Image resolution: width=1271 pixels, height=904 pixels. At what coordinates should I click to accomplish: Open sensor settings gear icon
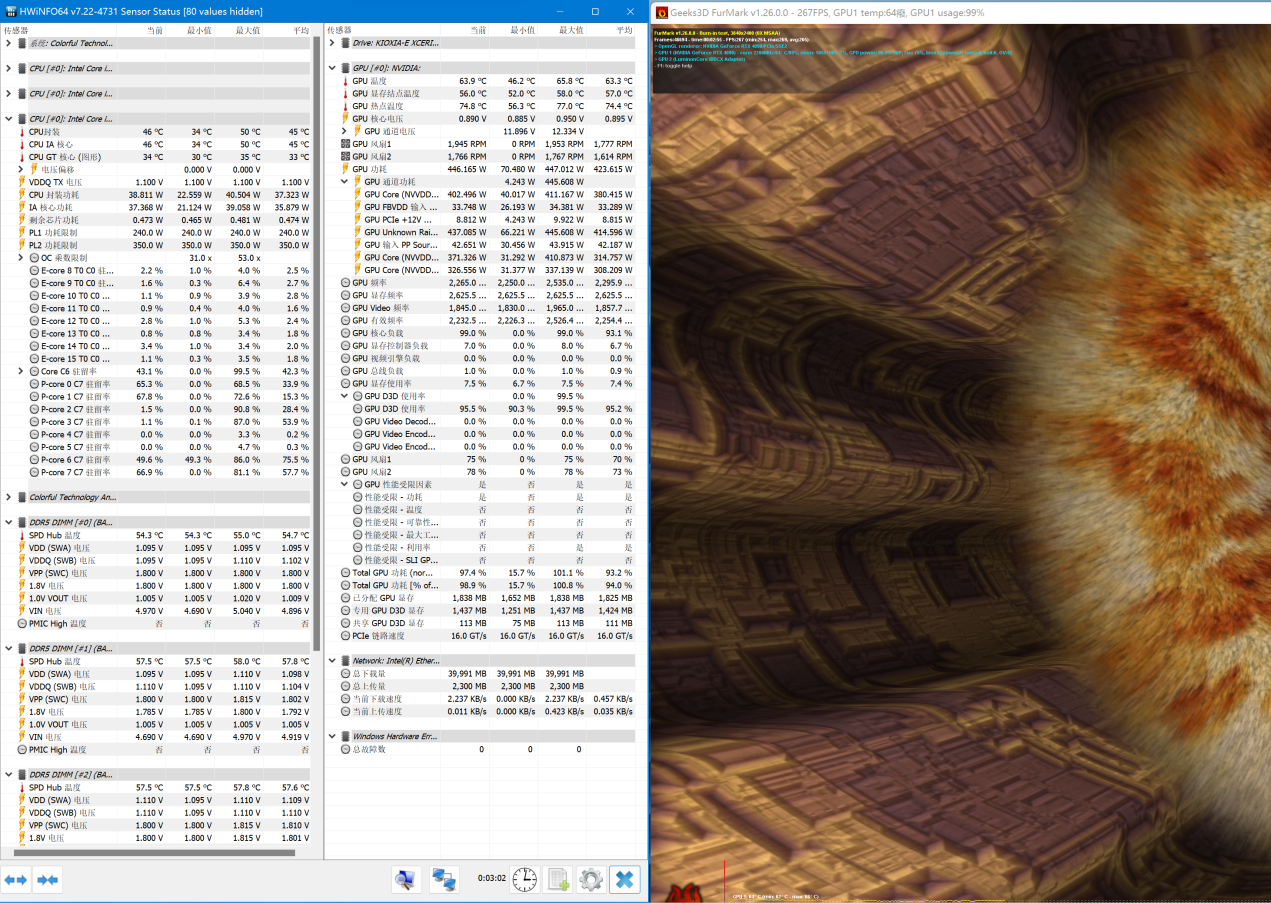coord(591,880)
